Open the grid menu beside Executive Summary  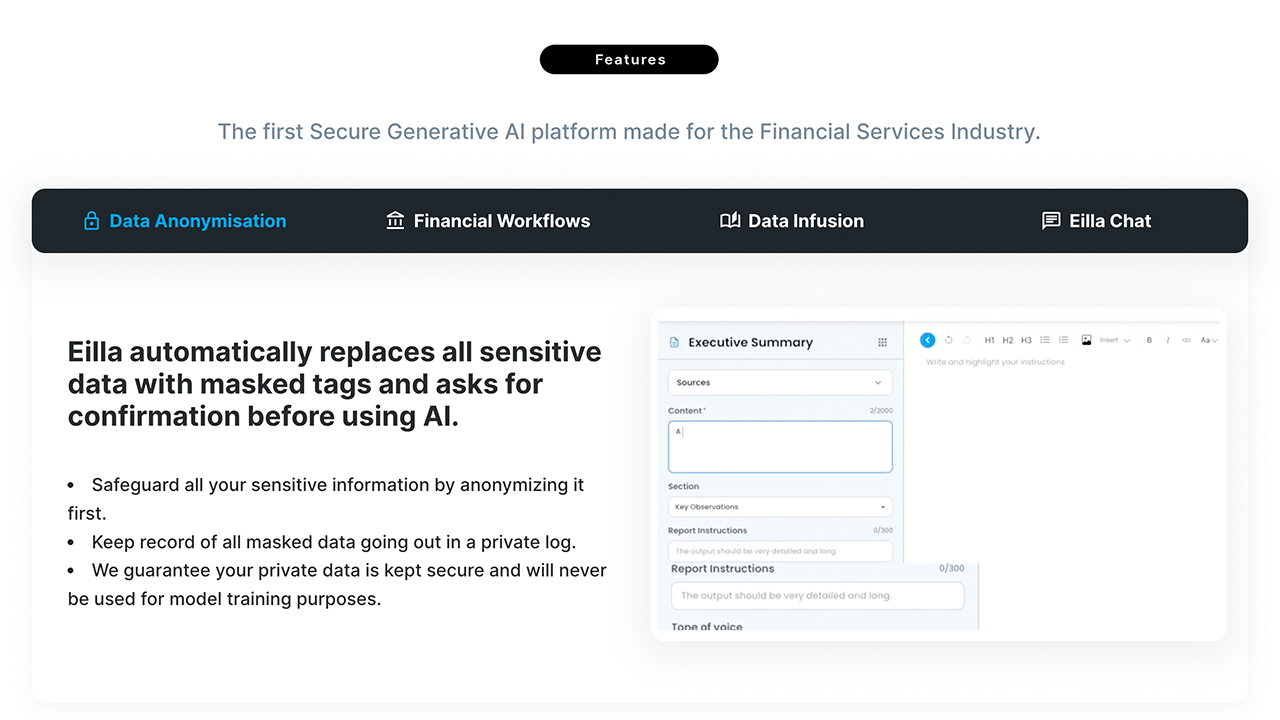coord(882,342)
